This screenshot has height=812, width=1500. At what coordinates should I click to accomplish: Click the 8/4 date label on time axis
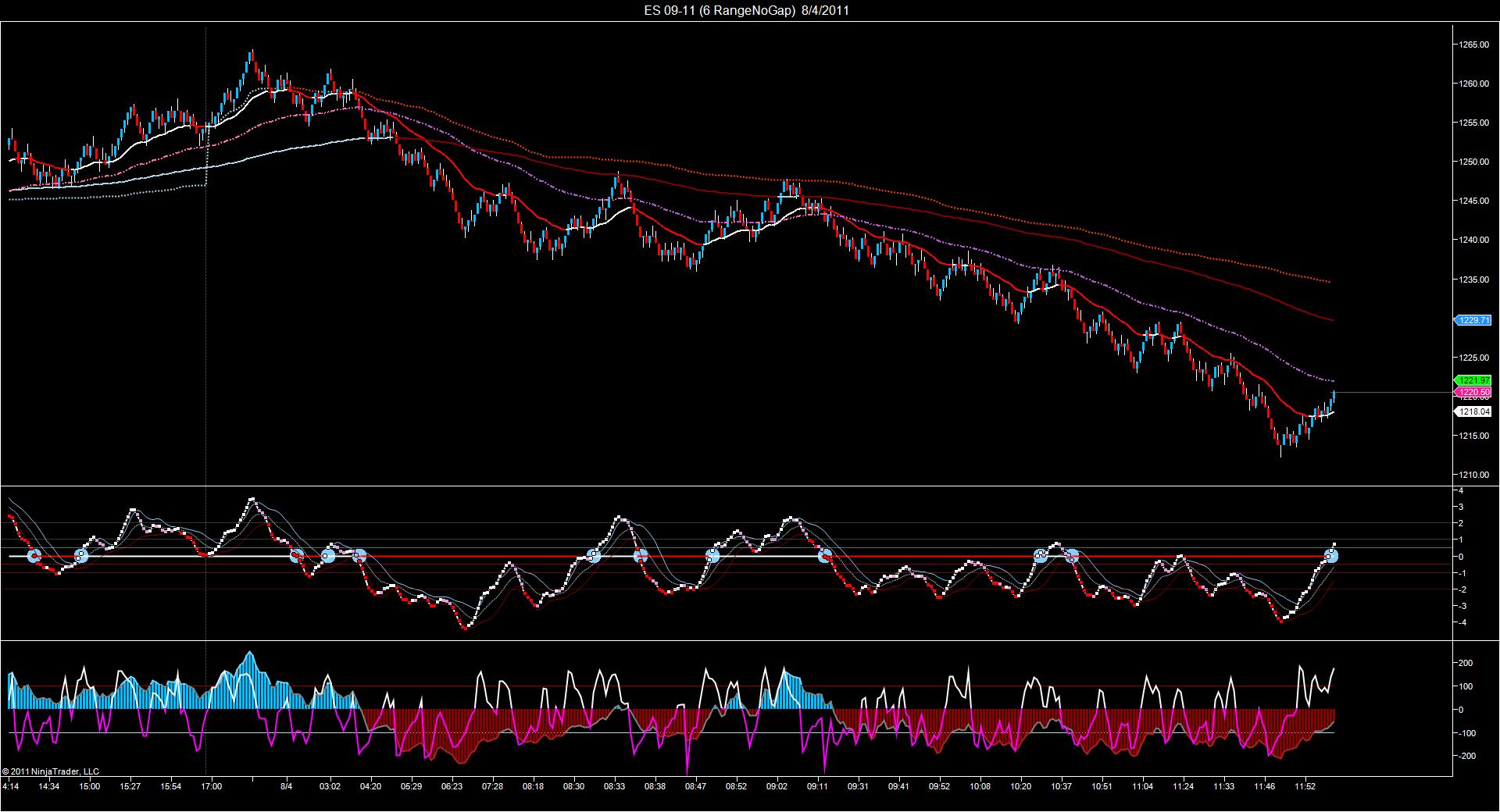[x=287, y=786]
